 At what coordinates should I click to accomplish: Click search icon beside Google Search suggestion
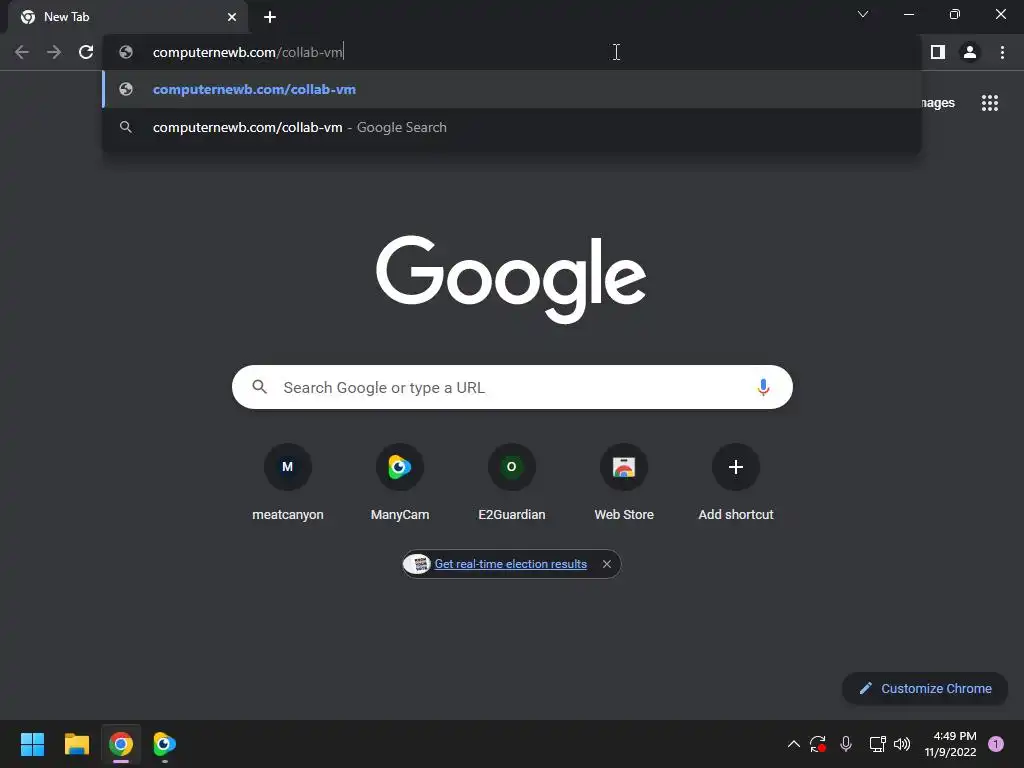pyautogui.click(x=126, y=127)
